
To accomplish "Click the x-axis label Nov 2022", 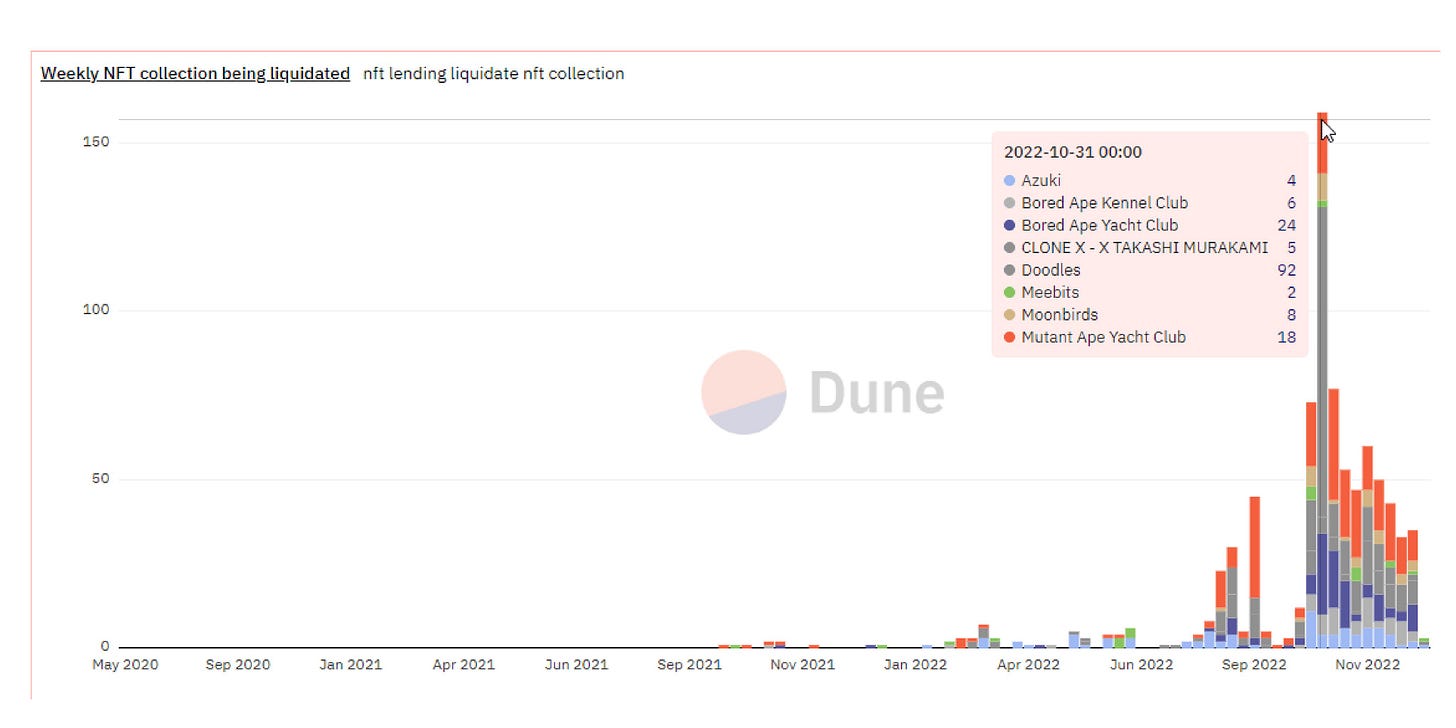I will coord(1368,664).
